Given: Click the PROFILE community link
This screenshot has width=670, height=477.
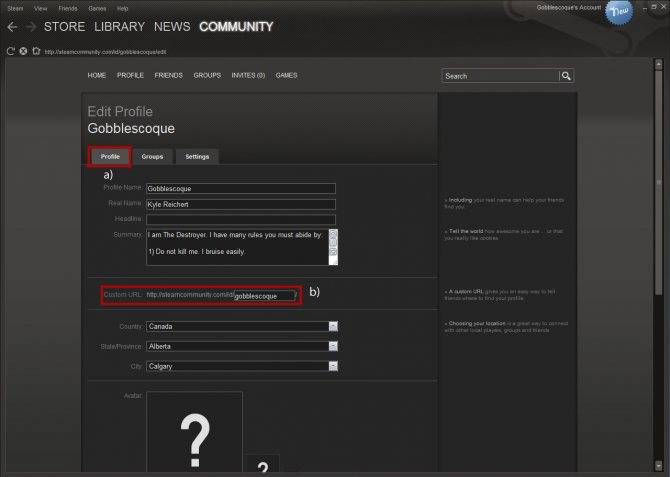Looking at the screenshot, I should [x=130, y=75].
